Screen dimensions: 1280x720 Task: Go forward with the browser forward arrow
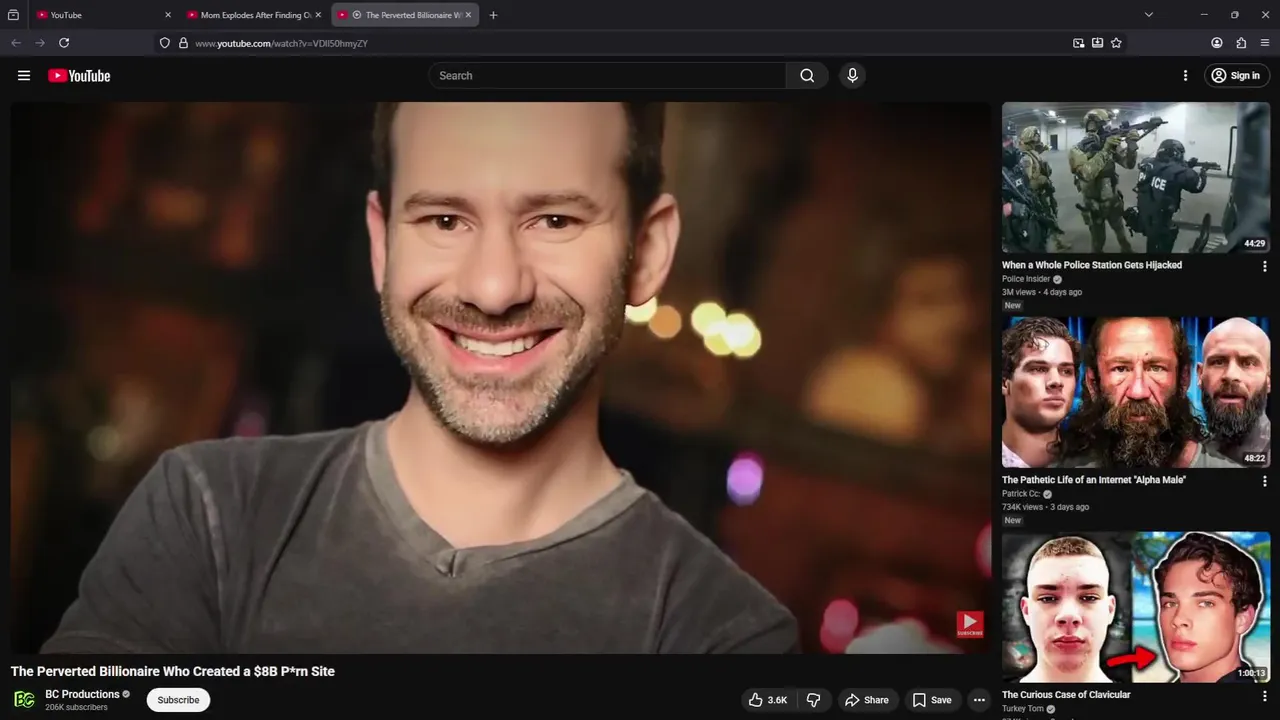pos(40,43)
